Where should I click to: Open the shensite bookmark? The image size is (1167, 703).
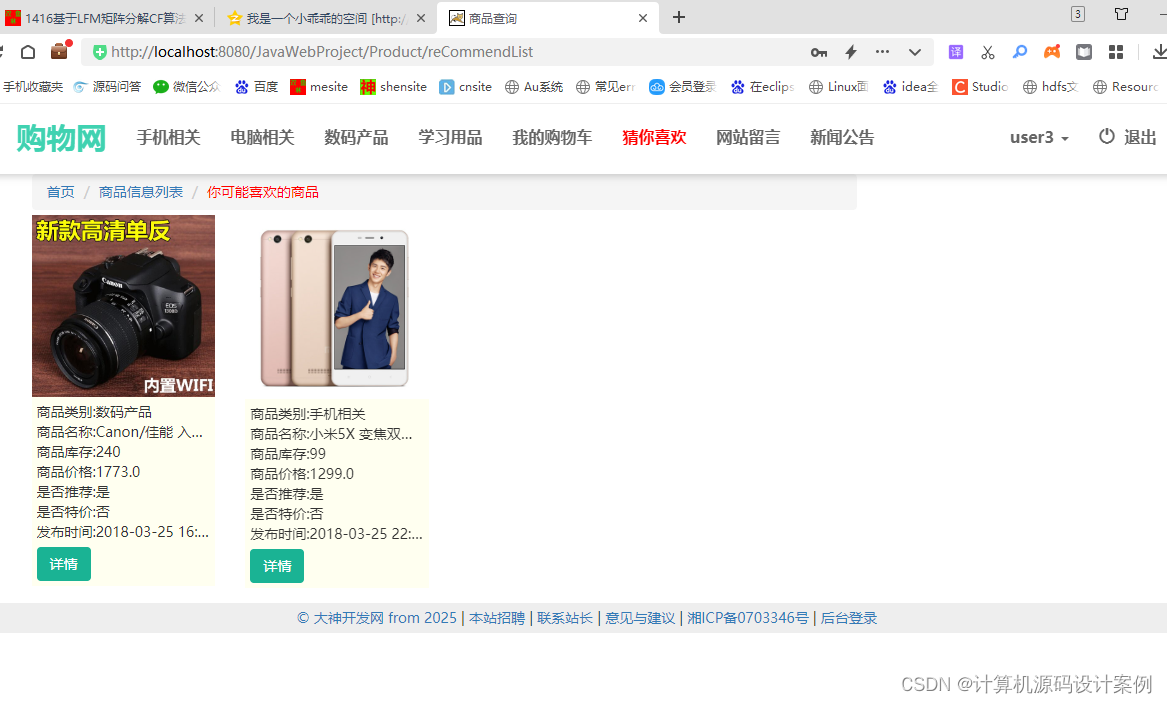[394, 87]
